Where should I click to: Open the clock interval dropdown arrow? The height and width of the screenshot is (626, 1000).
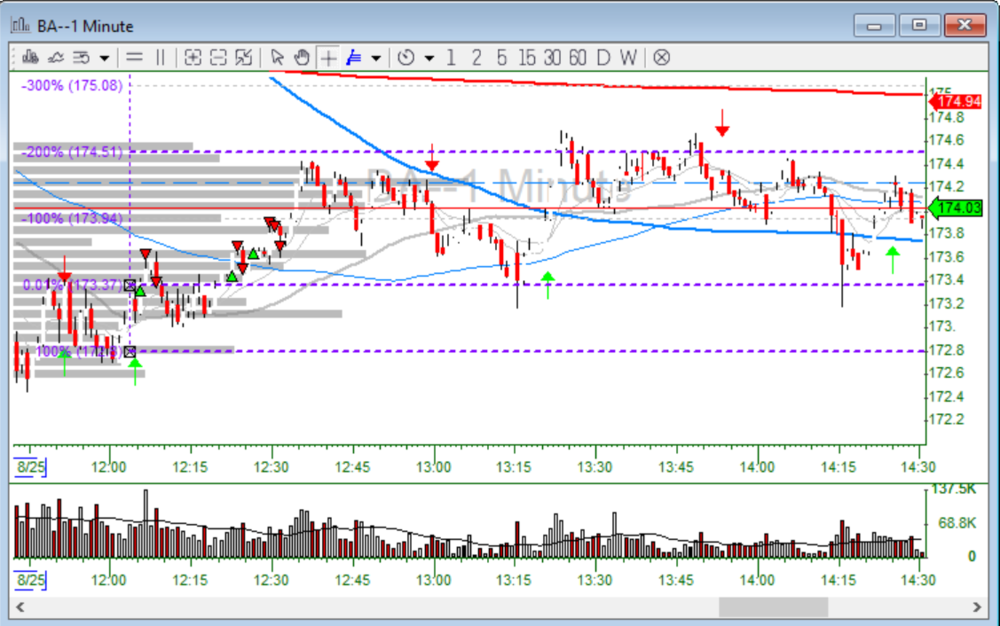pyautogui.click(x=429, y=58)
